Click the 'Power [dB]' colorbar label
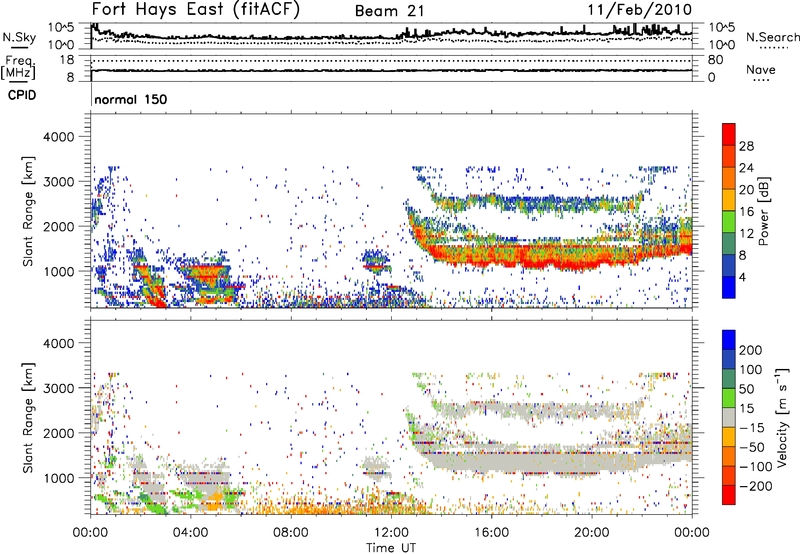This screenshot has width=800, height=554. (764, 211)
